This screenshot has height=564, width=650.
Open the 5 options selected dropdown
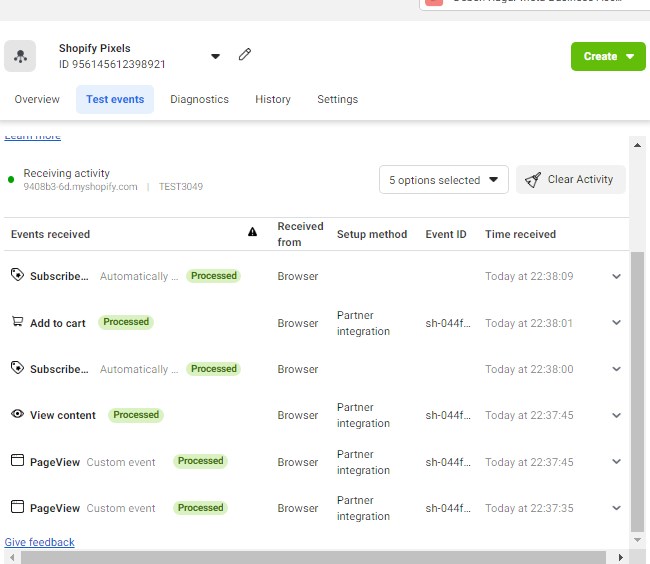[444, 180]
